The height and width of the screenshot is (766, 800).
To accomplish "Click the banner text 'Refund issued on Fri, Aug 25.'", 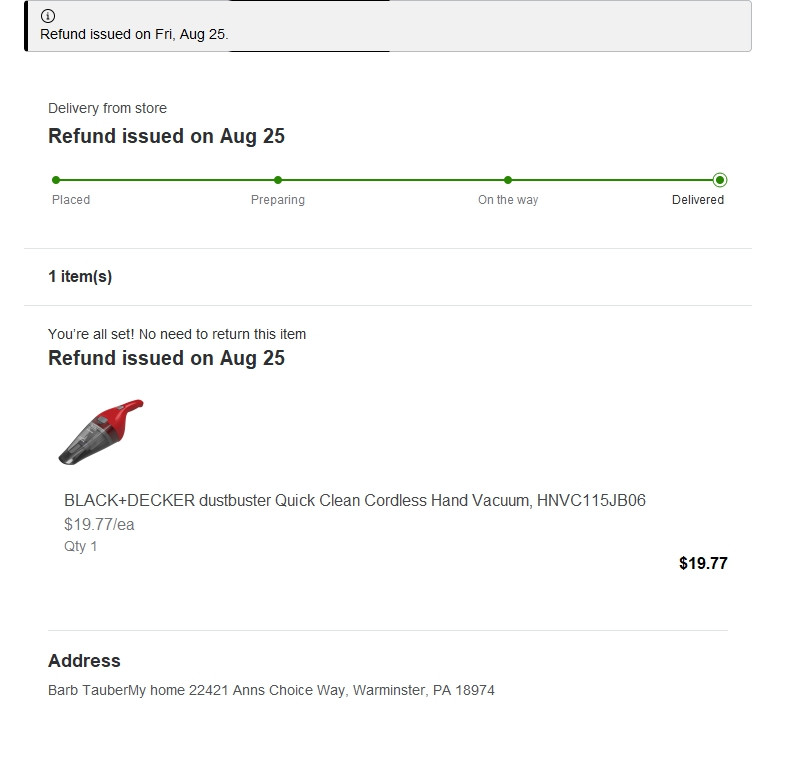I will [x=134, y=34].
